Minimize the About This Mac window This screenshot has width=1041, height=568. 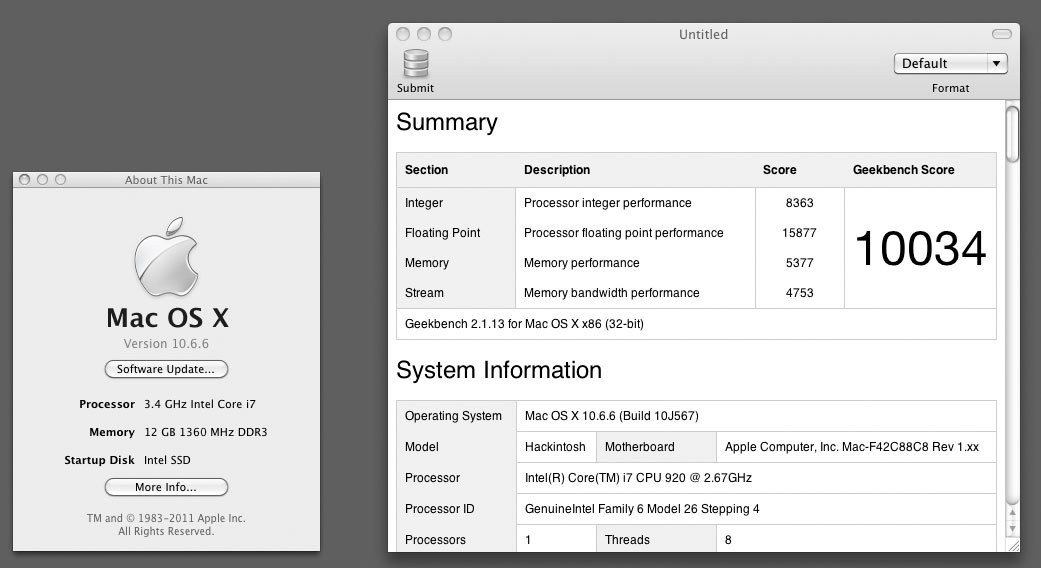click(x=42, y=180)
